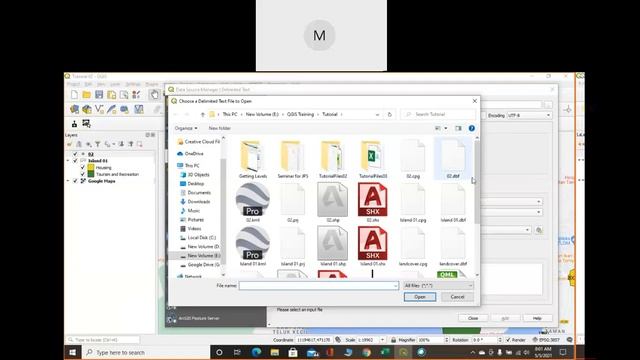
Task: Open Layer menu in QGIS
Action: [x=115, y=84]
